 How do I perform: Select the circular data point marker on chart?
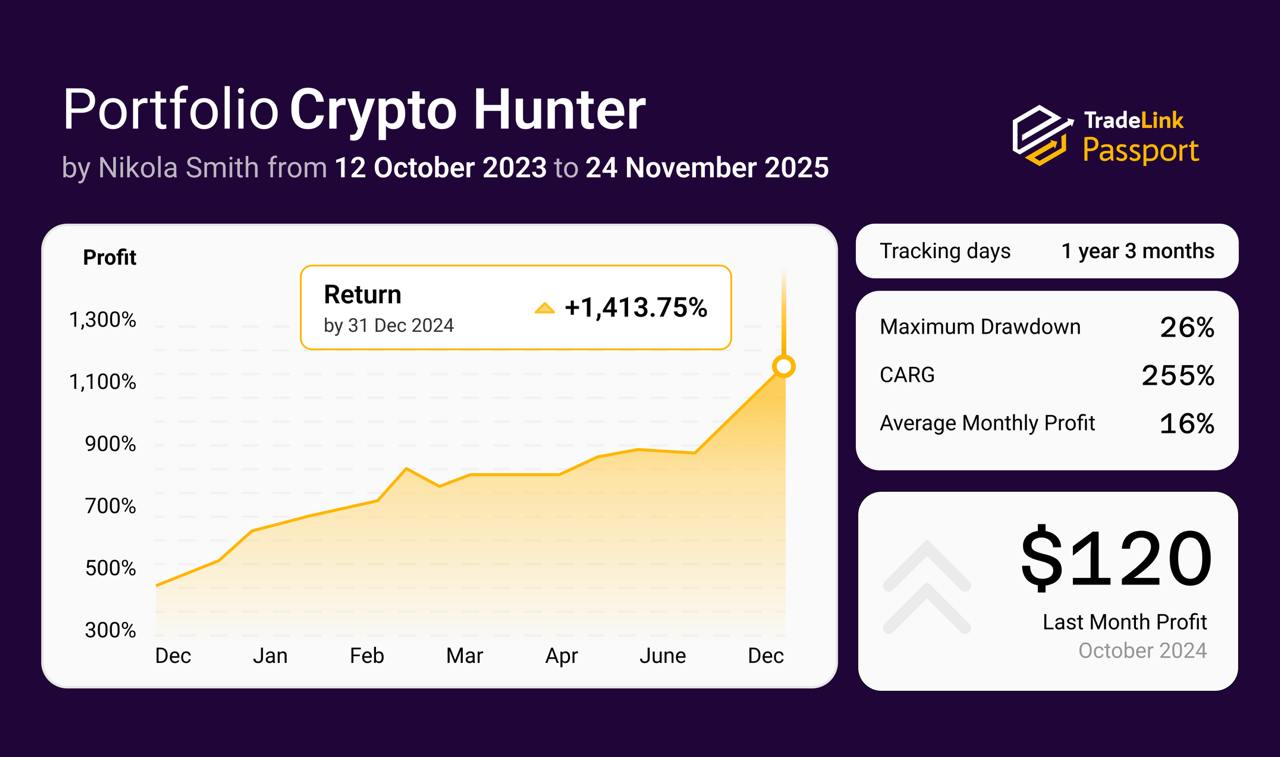784,367
